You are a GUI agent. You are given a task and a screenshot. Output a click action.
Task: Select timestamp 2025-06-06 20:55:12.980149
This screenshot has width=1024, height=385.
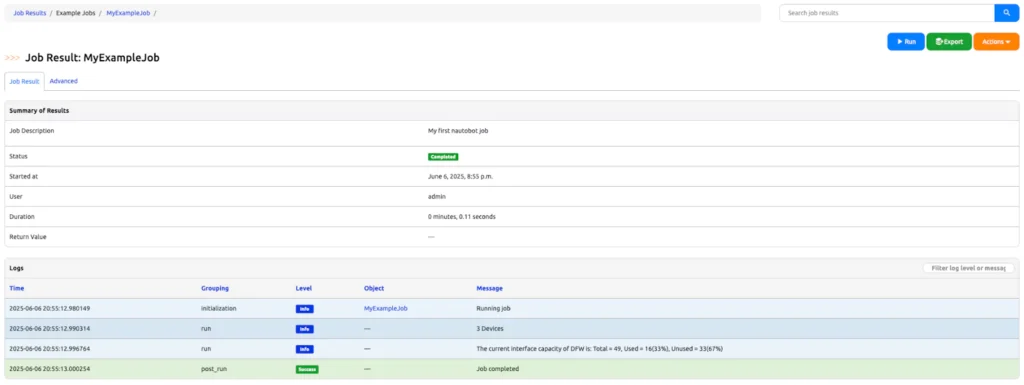click(50, 309)
